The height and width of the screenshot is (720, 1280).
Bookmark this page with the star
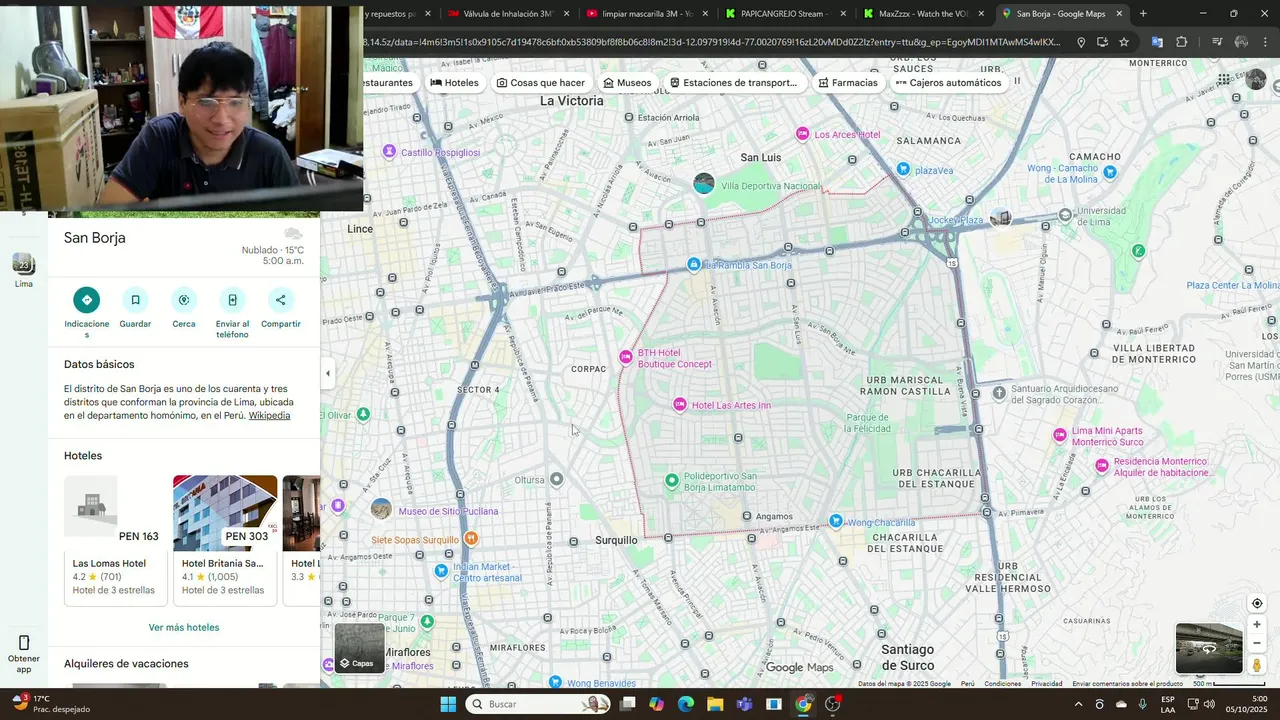coord(1124,42)
